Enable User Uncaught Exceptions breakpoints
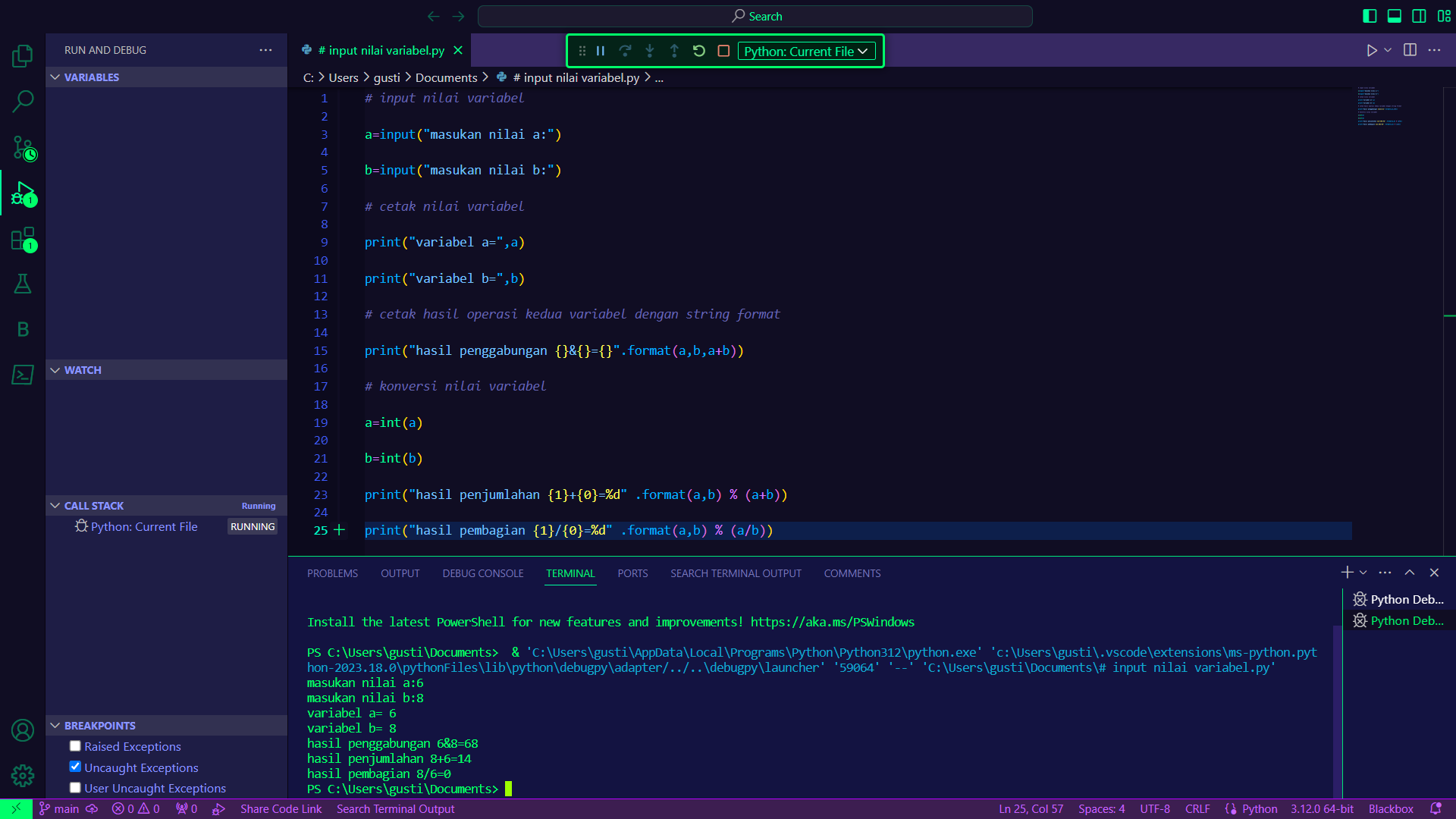This screenshot has width=1456, height=819. pos(75,787)
